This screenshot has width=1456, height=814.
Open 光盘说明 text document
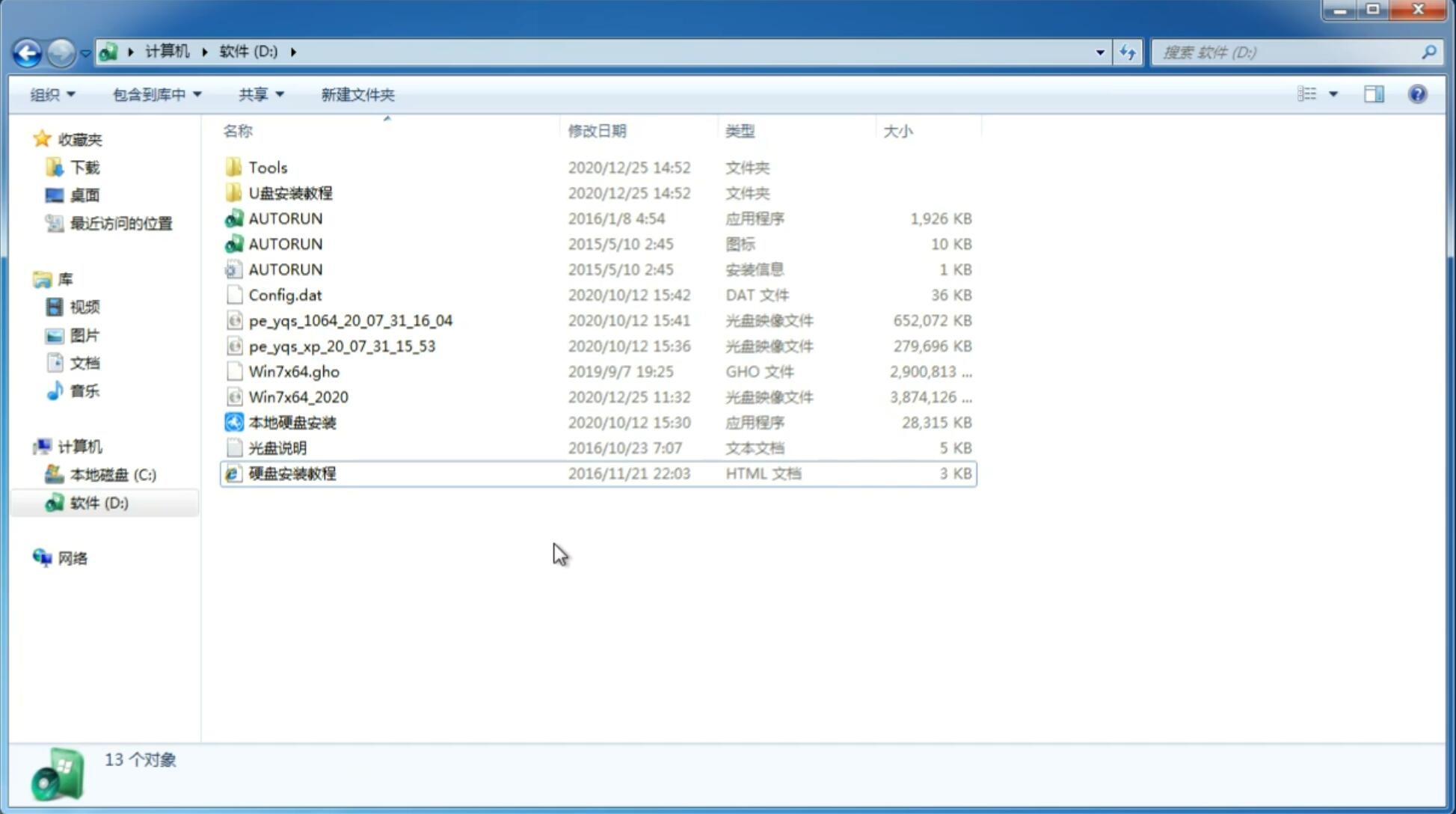(277, 447)
